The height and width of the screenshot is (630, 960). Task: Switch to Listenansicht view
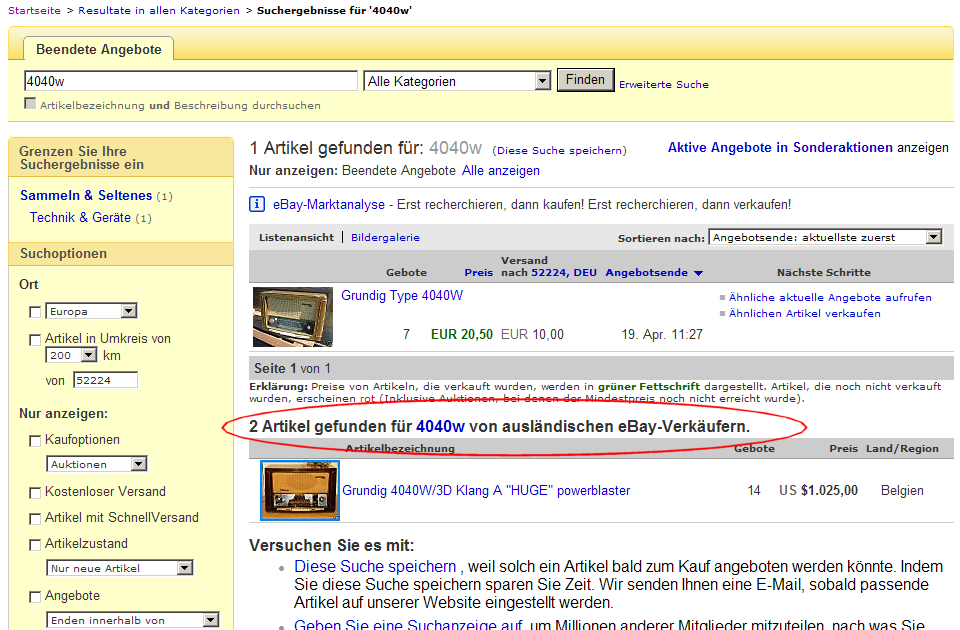click(x=296, y=238)
